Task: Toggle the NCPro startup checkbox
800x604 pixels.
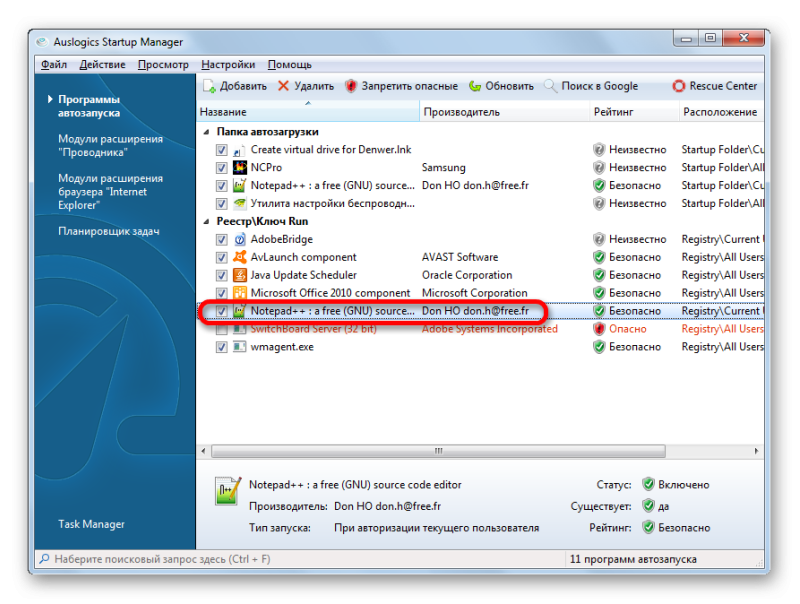Action: pos(221,168)
